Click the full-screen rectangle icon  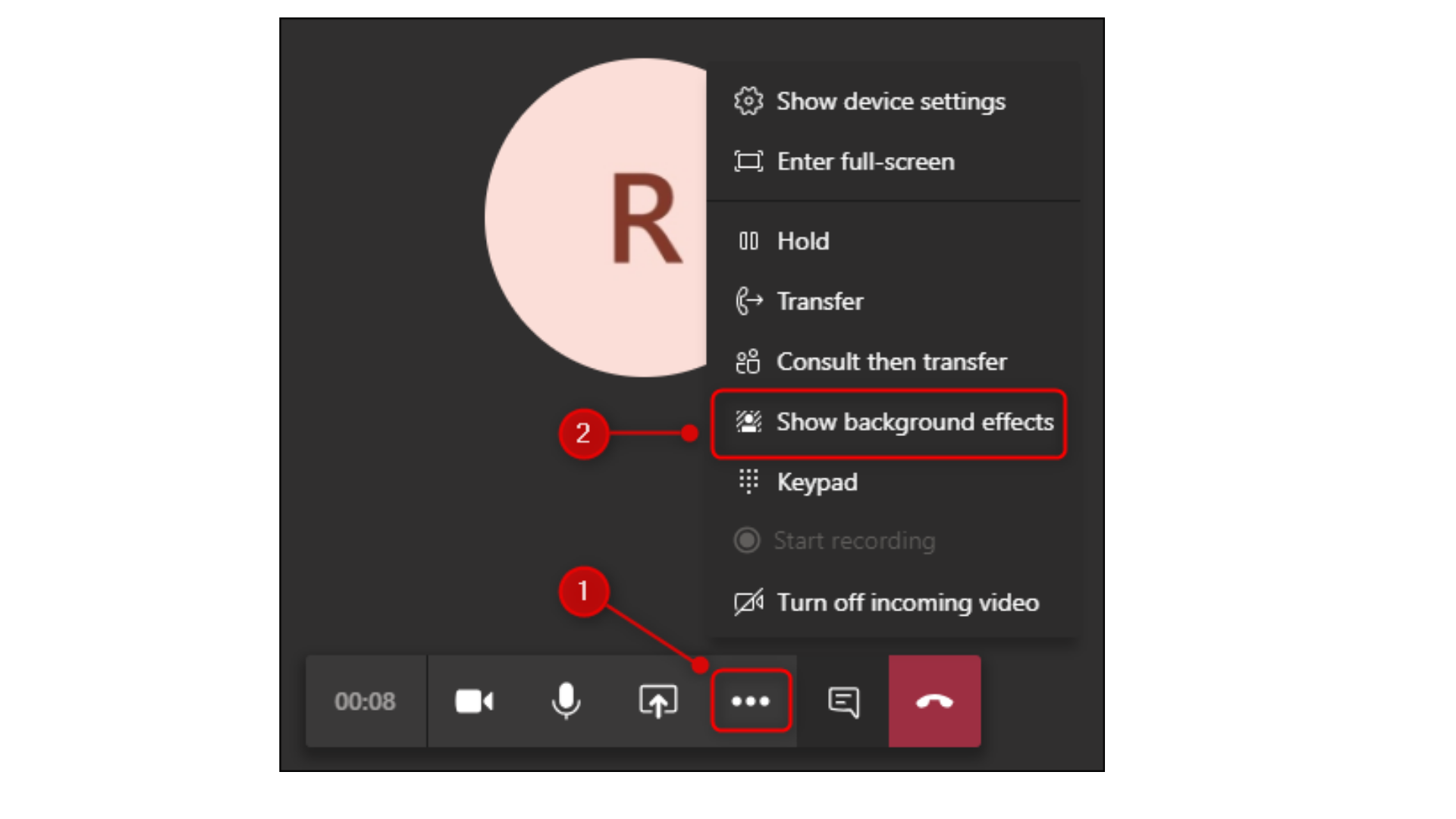748,162
